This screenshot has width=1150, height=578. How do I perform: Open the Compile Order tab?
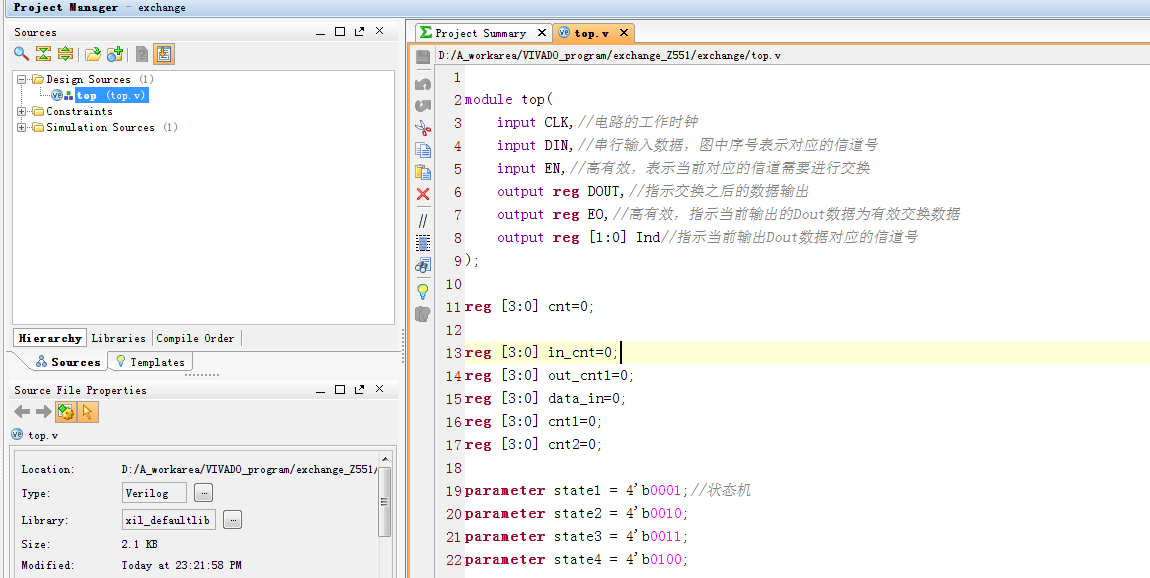[196, 338]
